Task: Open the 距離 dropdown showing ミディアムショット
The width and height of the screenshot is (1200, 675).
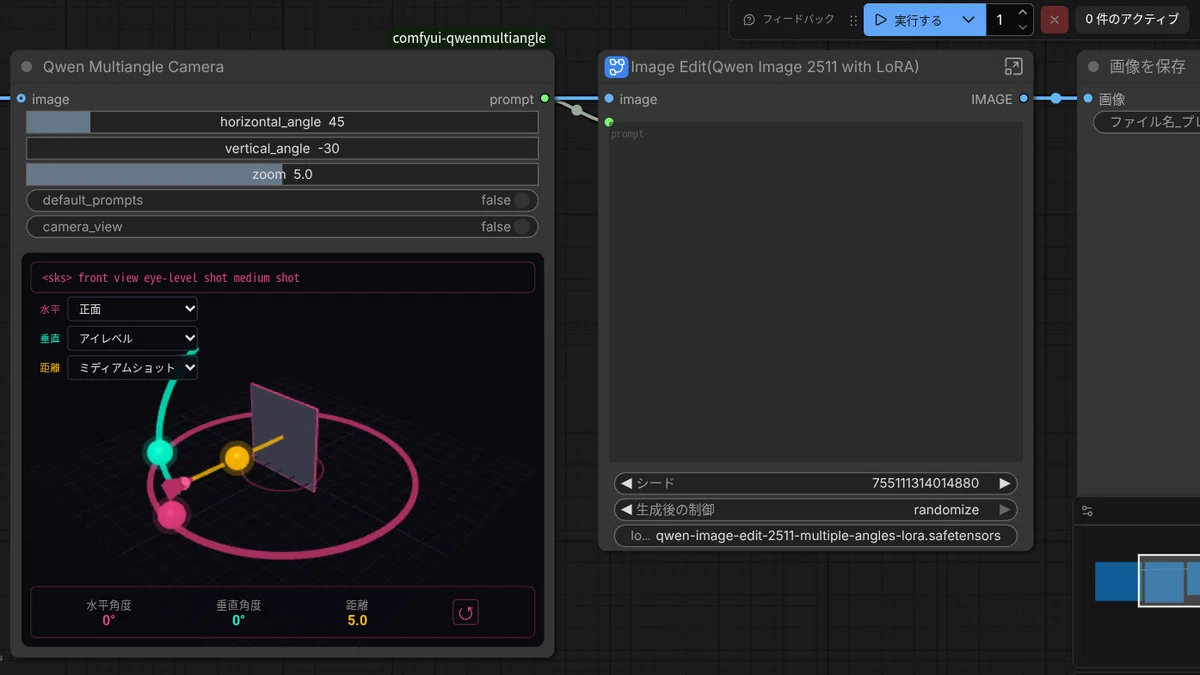Action: (133, 368)
